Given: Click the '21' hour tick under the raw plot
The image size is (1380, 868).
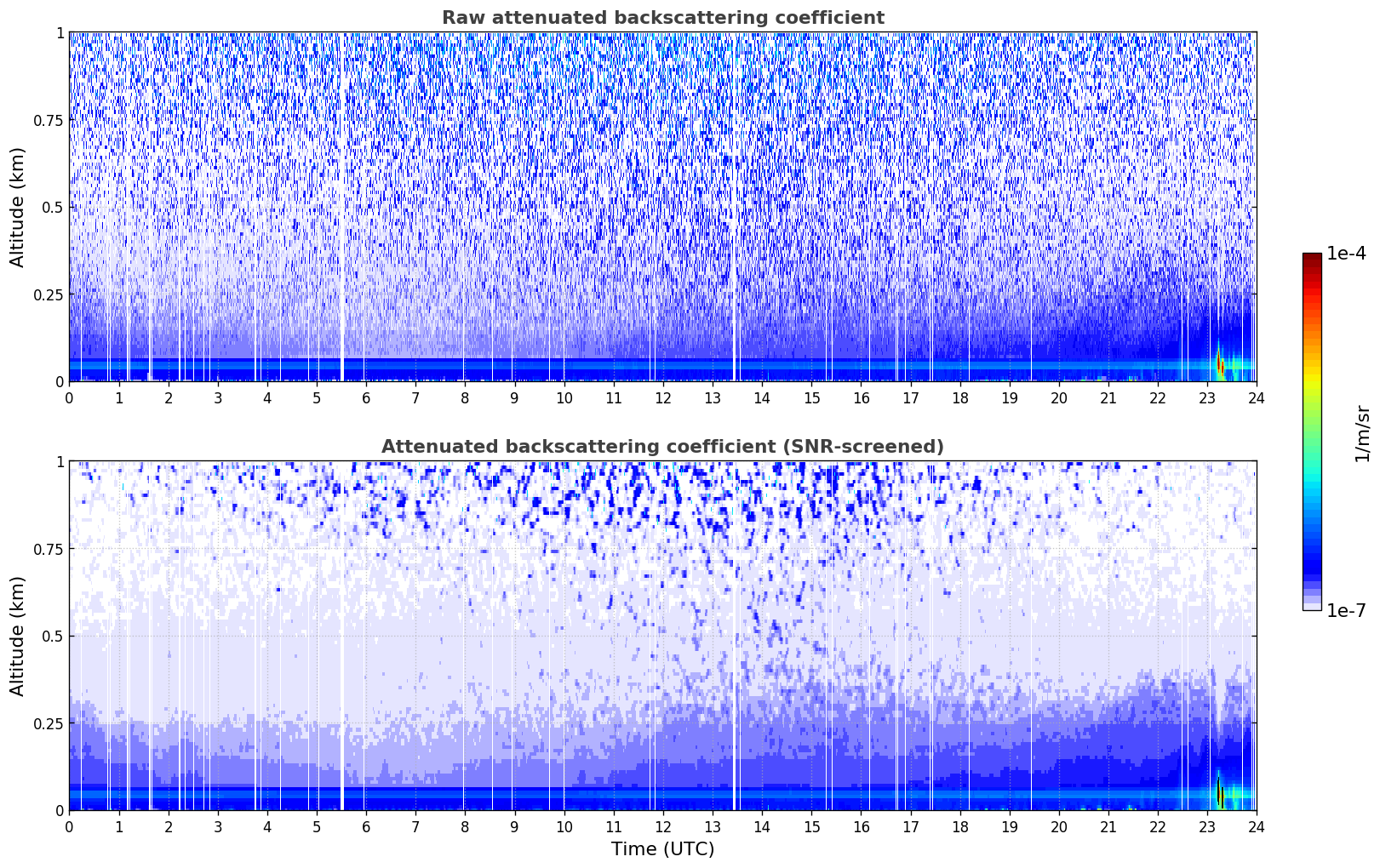Looking at the screenshot, I should (x=1108, y=397).
